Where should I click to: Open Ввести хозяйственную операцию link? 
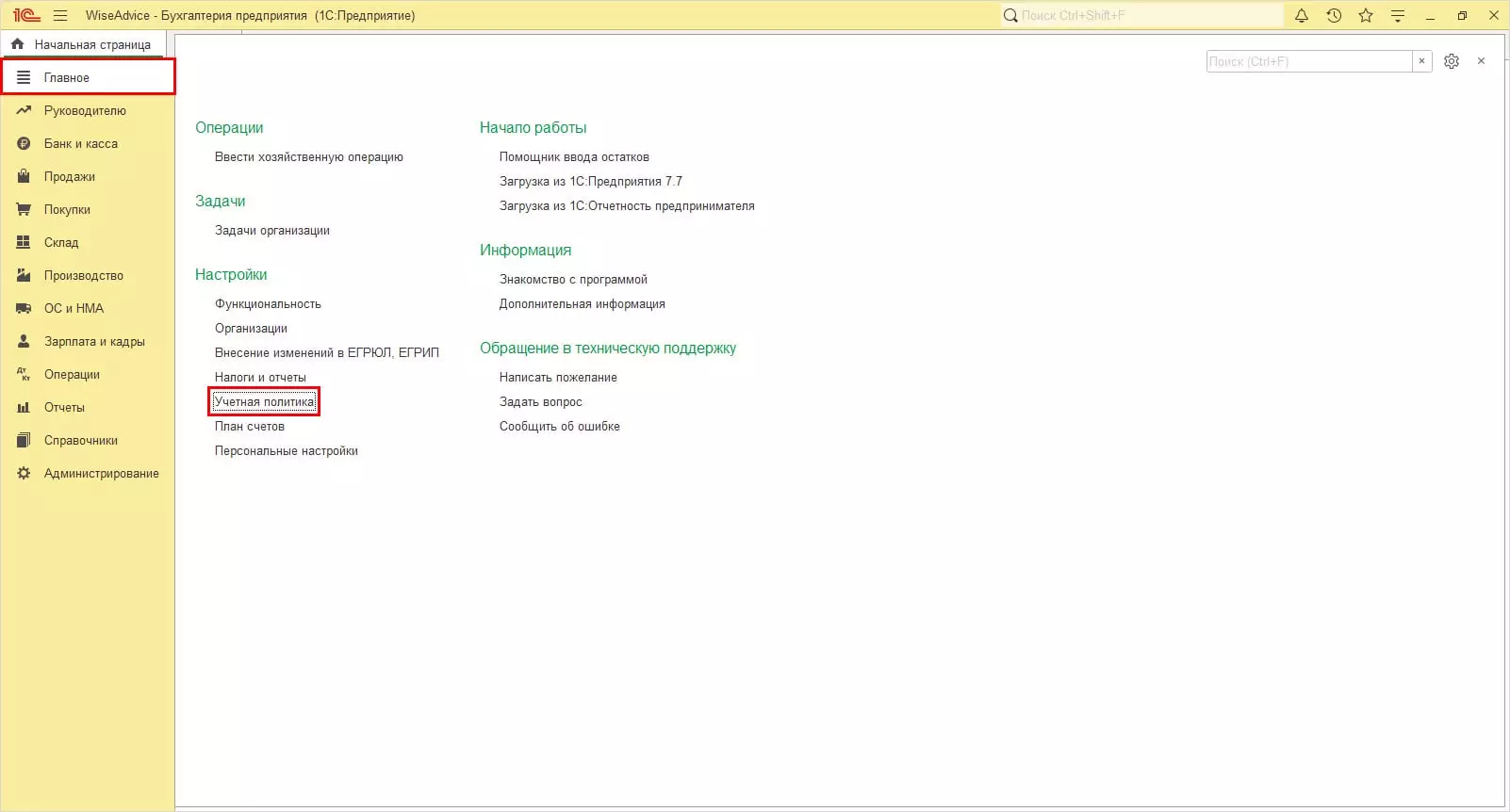pos(309,156)
